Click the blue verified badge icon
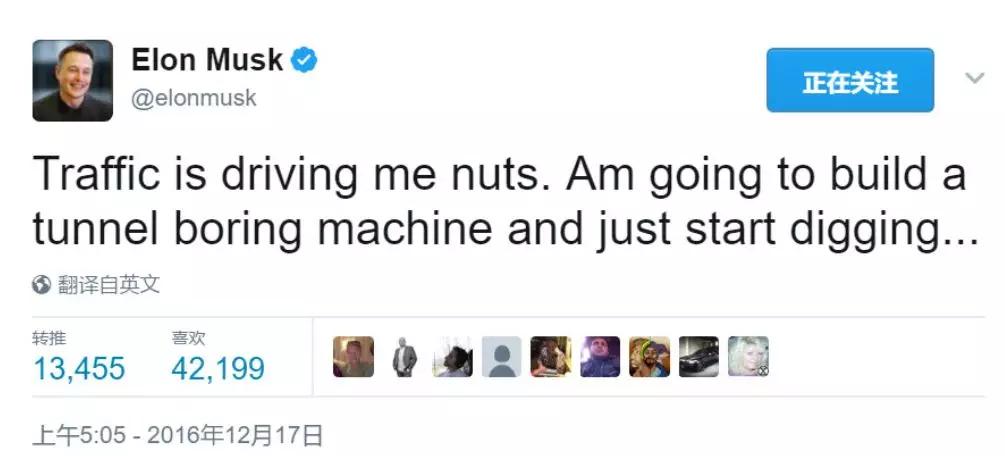 click(305, 60)
